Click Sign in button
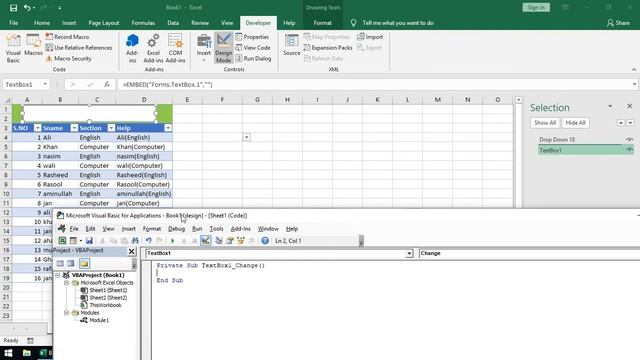The image size is (640, 360). [x=536, y=7]
